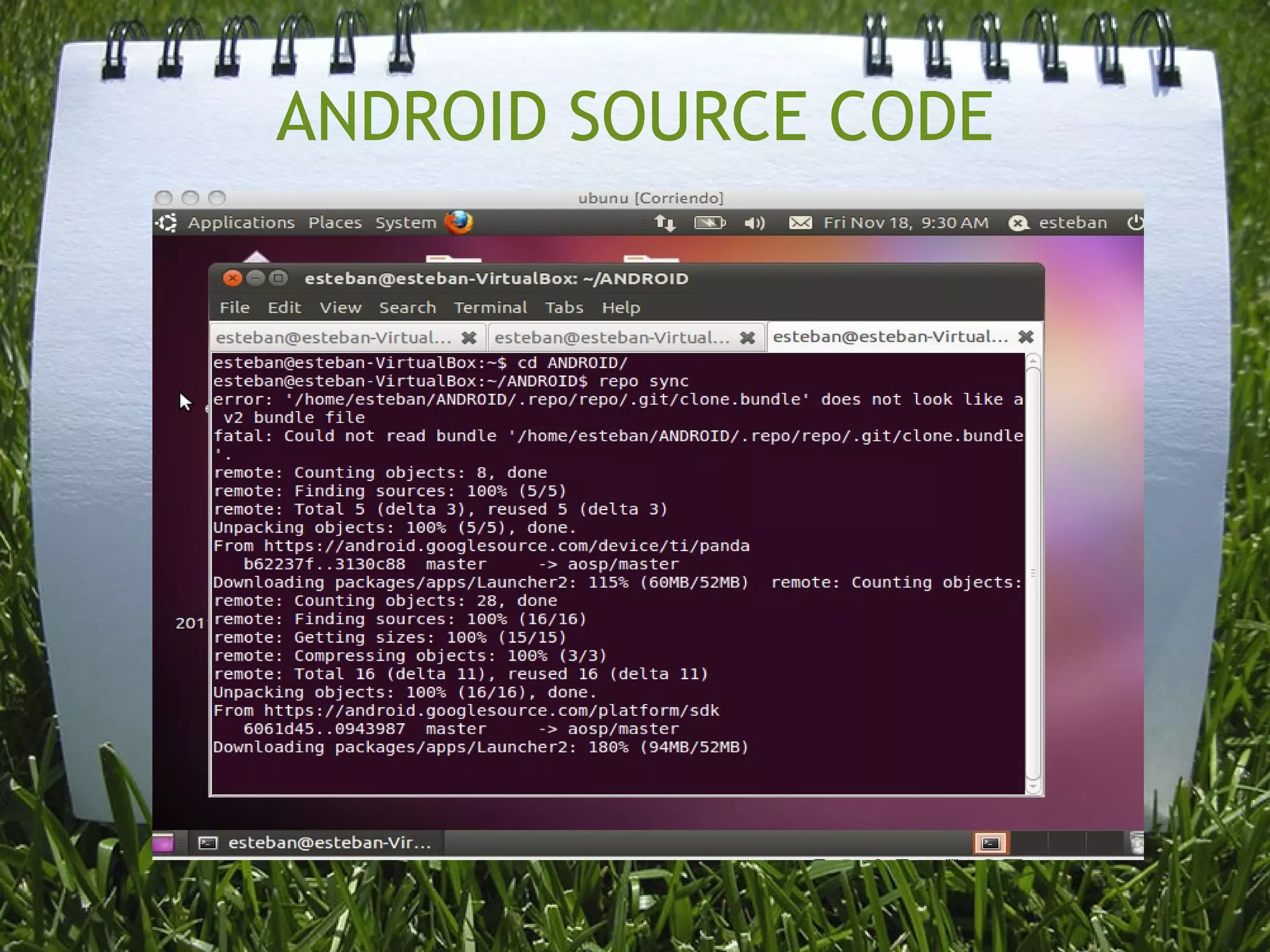The height and width of the screenshot is (952, 1270).
Task: Open the trash applet in bottom panel
Action: point(1136,843)
